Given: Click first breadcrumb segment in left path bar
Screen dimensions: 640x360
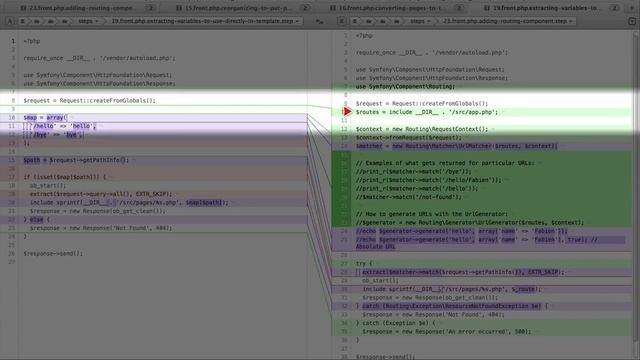Looking at the screenshot, I should click(x=23, y=21).
